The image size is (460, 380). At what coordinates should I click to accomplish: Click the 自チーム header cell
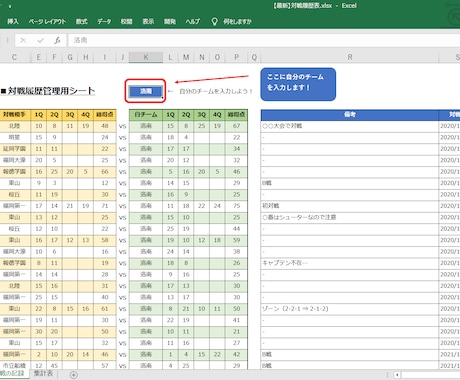click(x=146, y=115)
